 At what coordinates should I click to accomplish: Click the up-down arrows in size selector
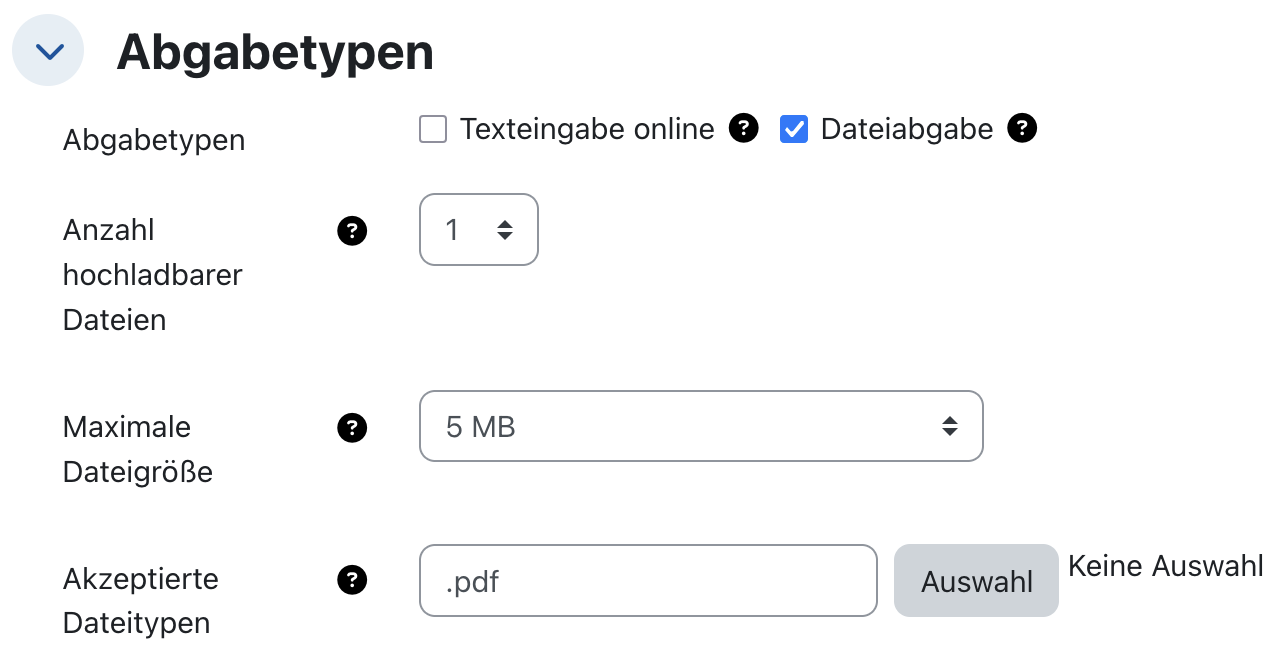(949, 426)
